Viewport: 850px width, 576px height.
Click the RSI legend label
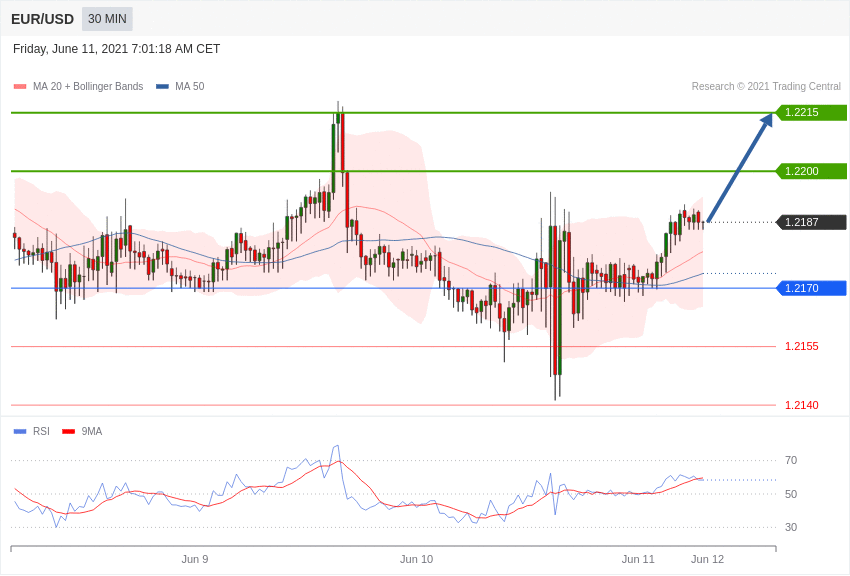point(41,432)
